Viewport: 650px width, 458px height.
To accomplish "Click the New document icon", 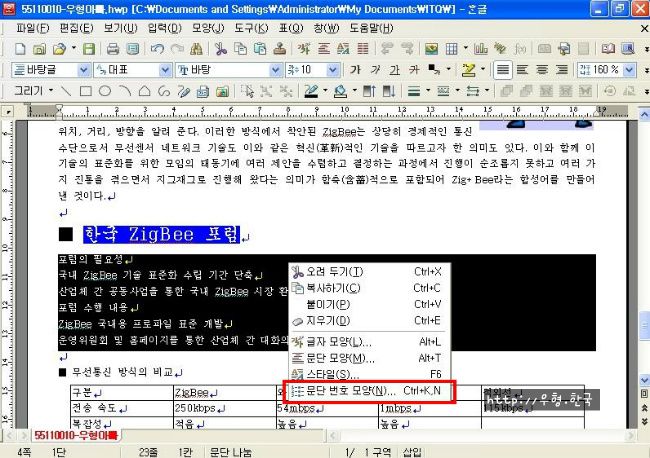I will (19, 49).
